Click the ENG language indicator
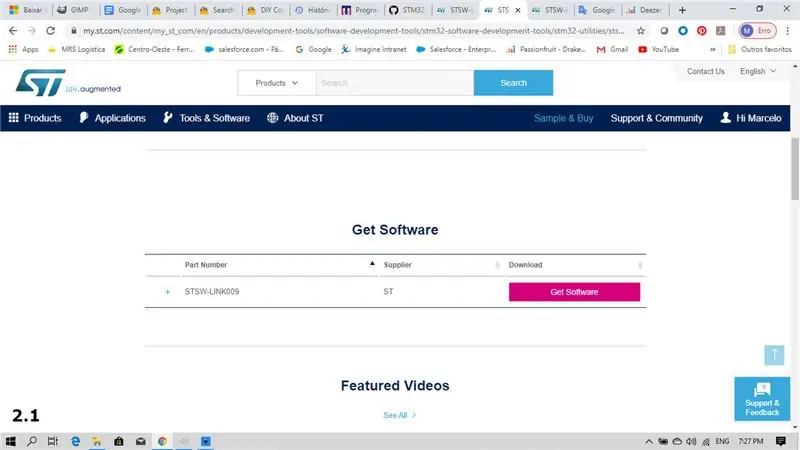This screenshot has width=800, height=450. [x=722, y=441]
